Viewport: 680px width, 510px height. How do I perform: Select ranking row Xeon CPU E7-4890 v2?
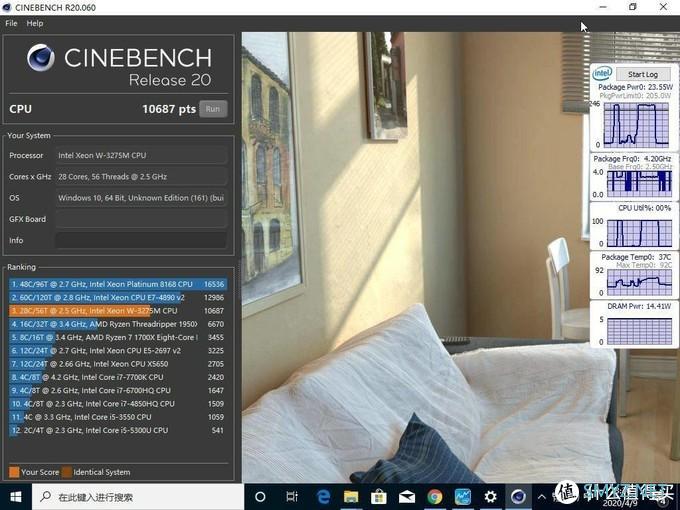118,298
